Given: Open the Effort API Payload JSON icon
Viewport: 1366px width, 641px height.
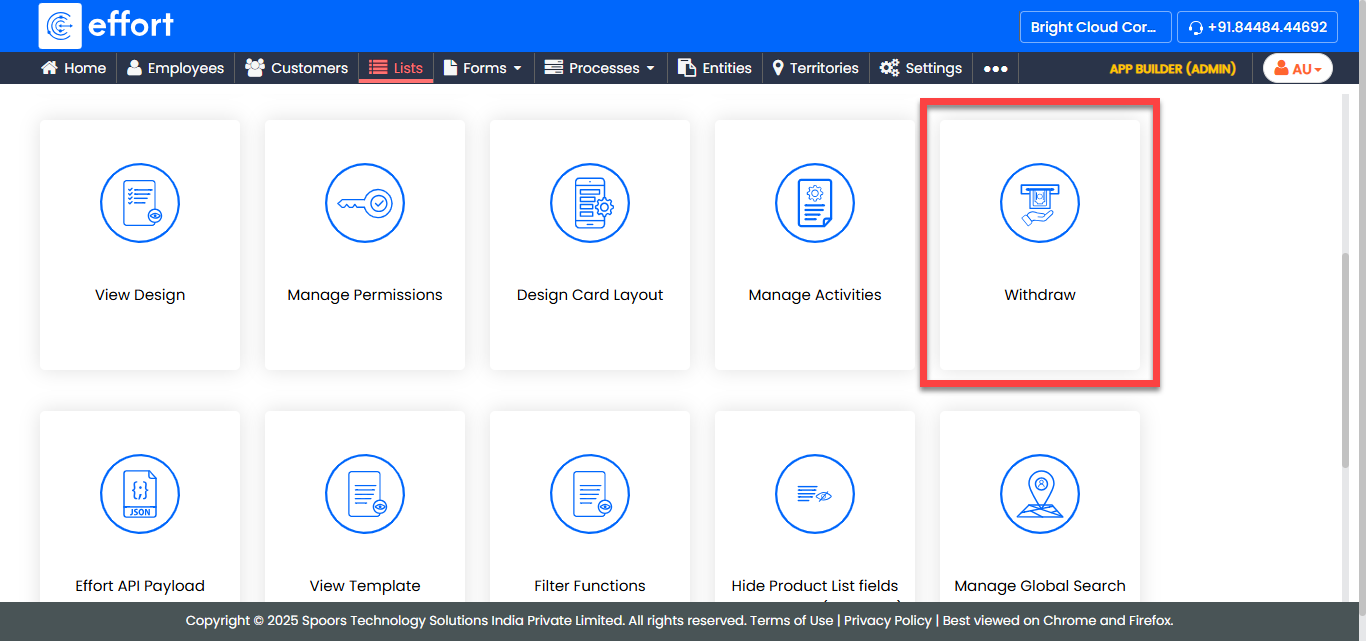Looking at the screenshot, I should point(140,493).
